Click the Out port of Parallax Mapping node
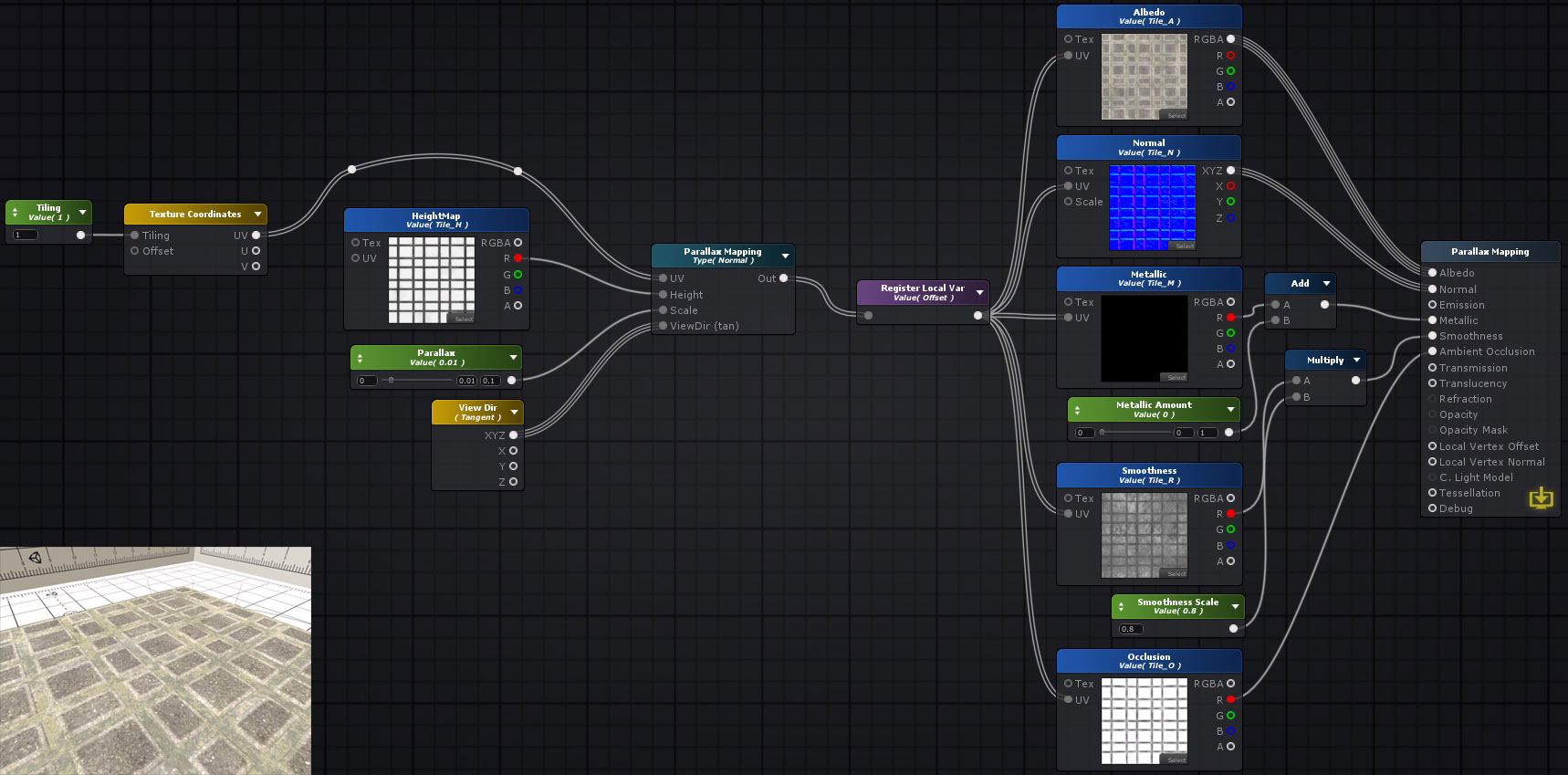The image size is (1568, 775). [x=783, y=278]
